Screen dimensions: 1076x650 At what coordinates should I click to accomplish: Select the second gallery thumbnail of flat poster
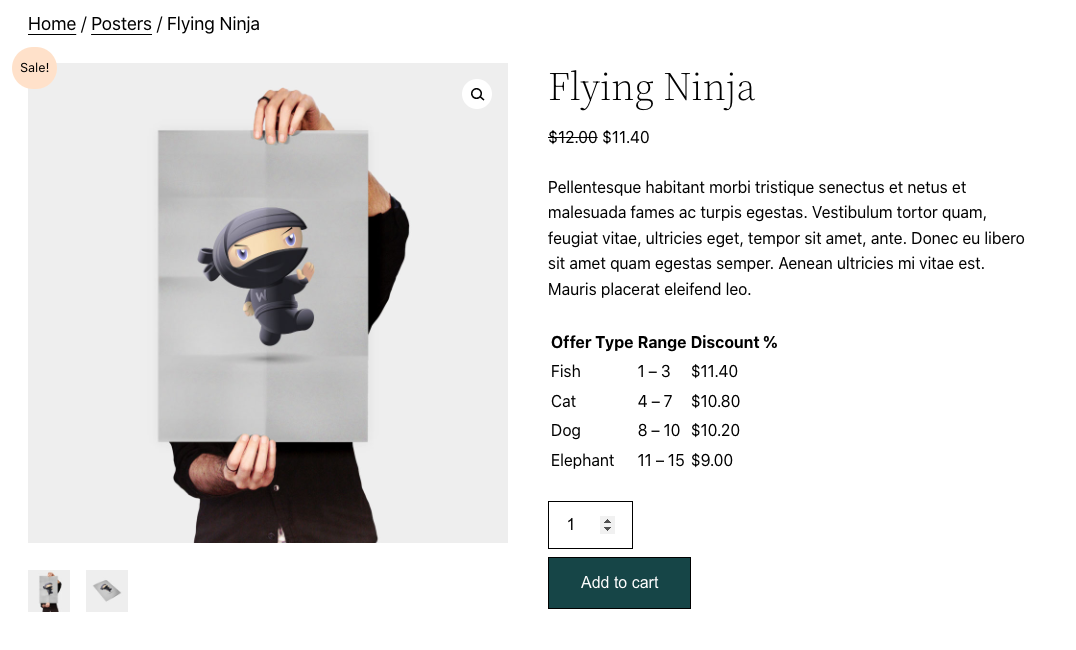point(107,590)
